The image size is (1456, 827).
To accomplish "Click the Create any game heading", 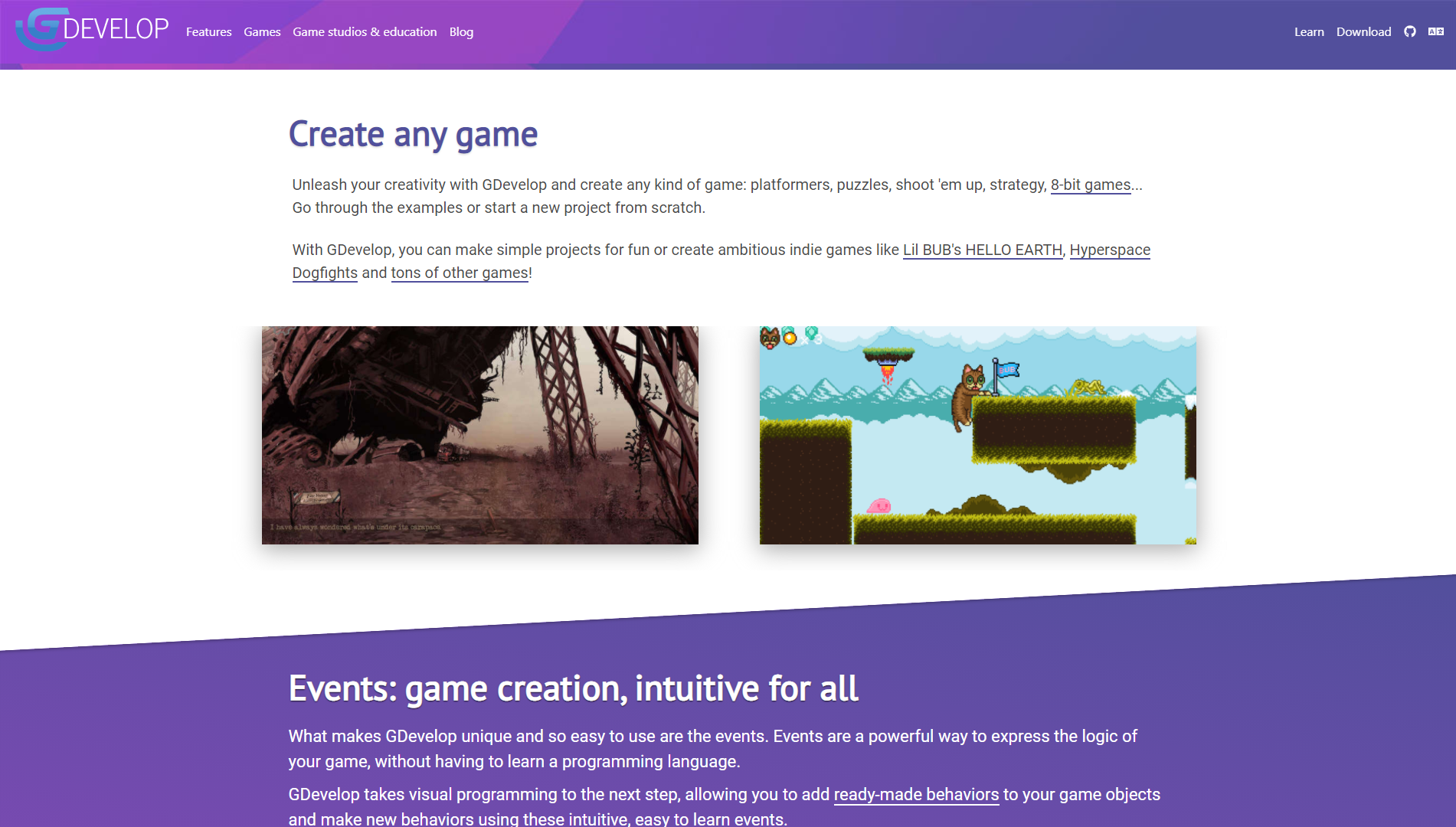I will [413, 135].
